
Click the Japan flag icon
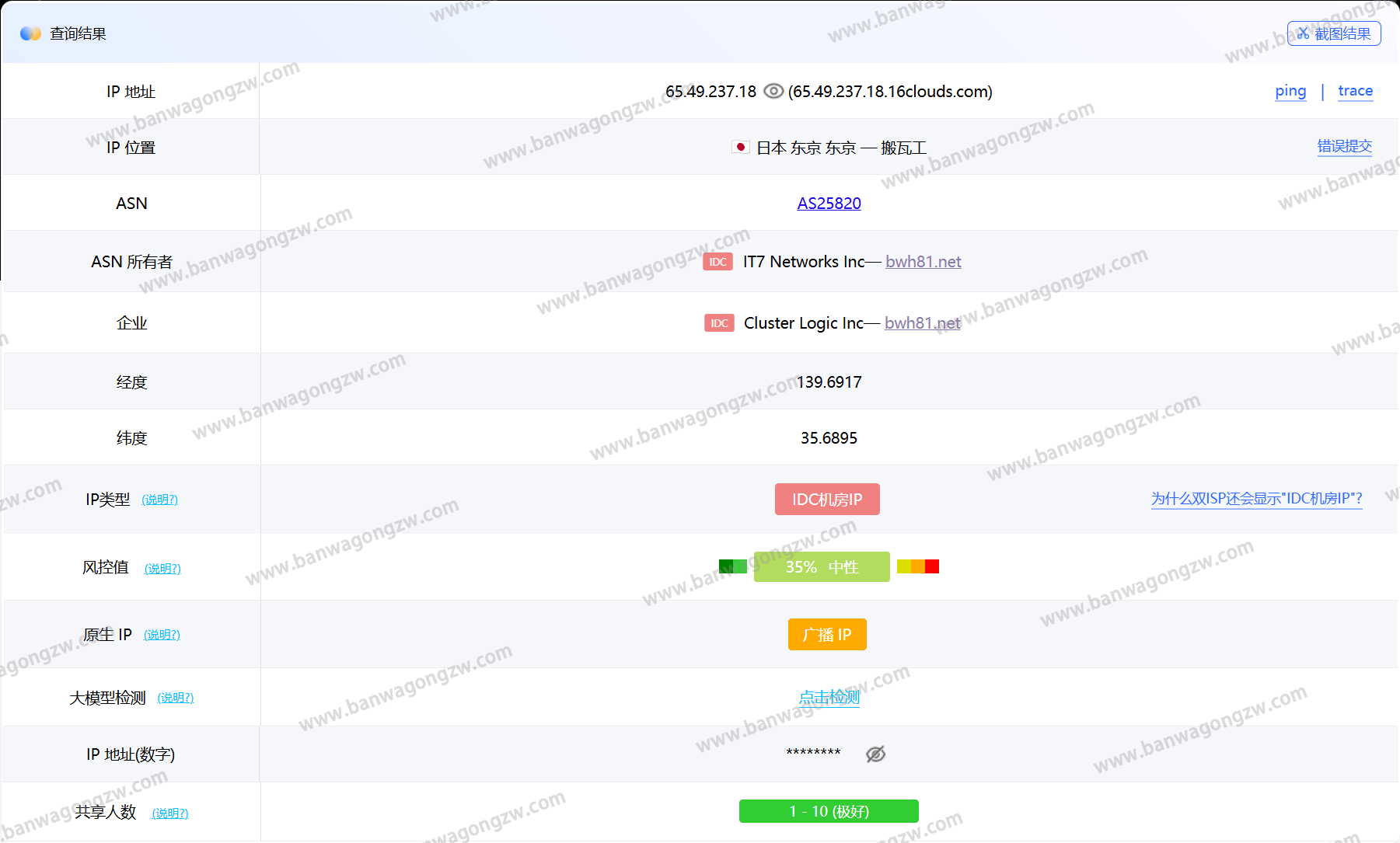tap(740, 147)
